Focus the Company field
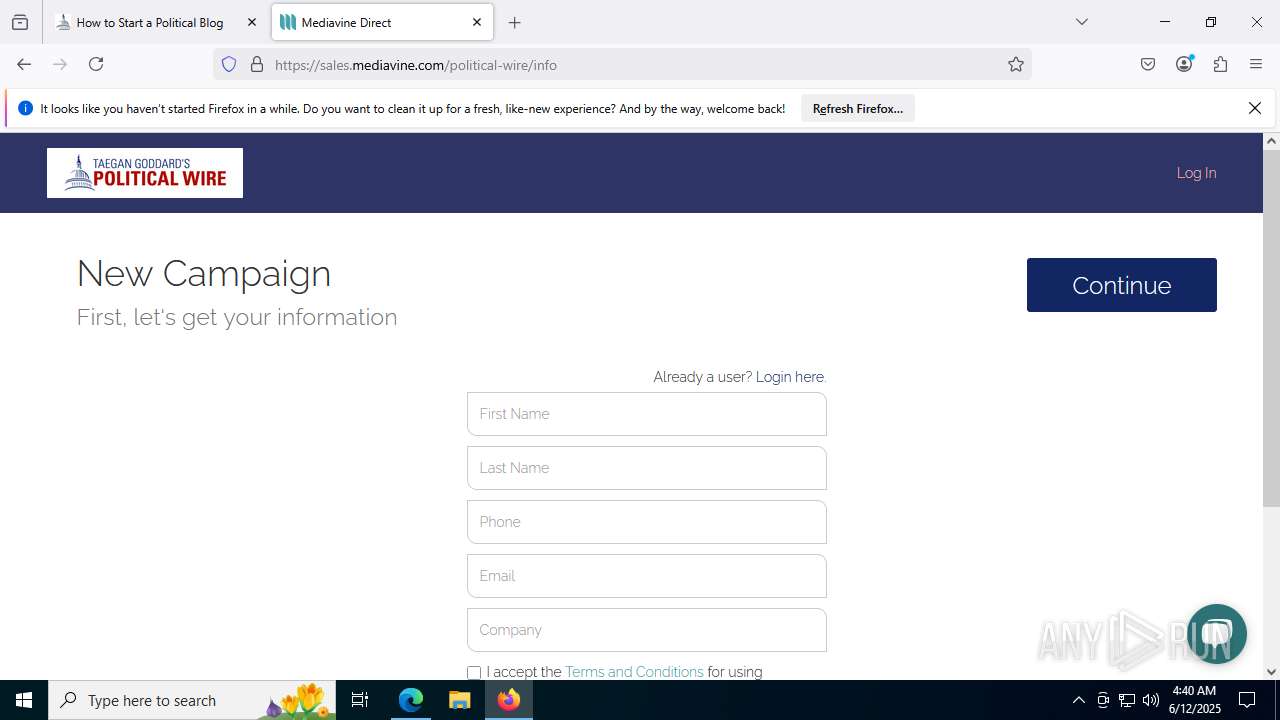This screenshot has width=1280, height=720. [647, 630]
